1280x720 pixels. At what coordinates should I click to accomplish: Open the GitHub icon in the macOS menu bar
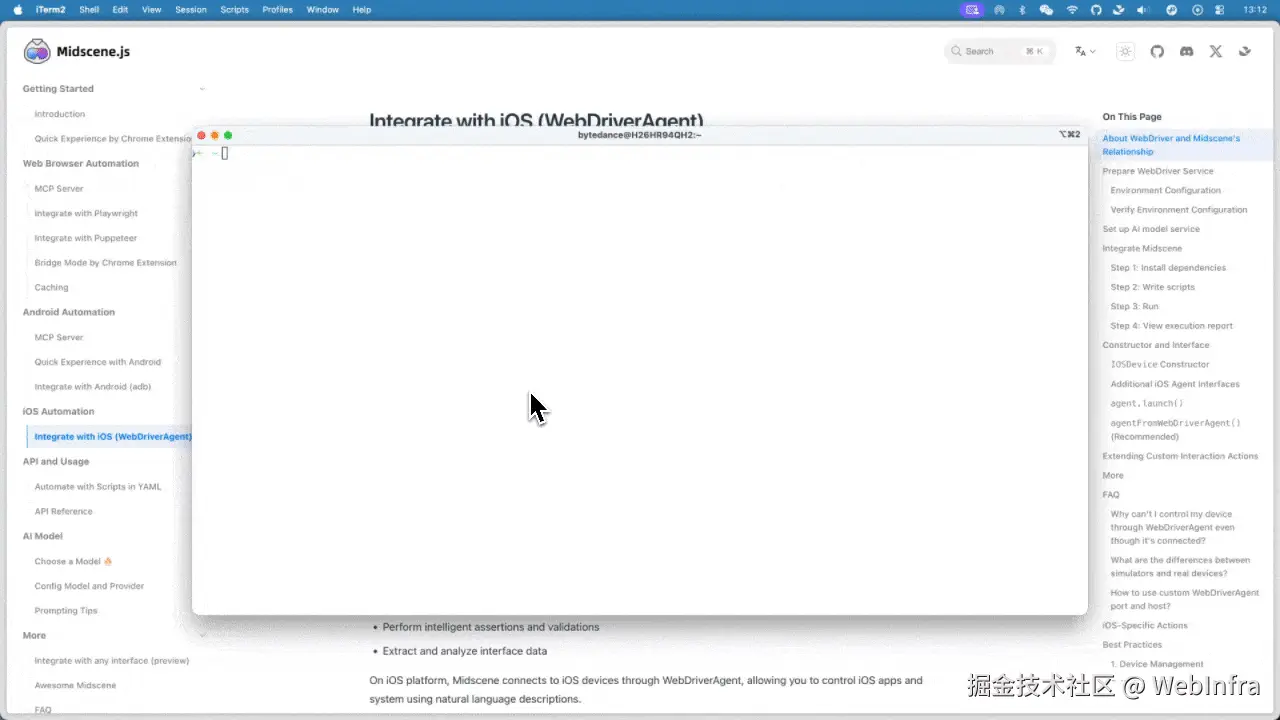point(1097,9)
